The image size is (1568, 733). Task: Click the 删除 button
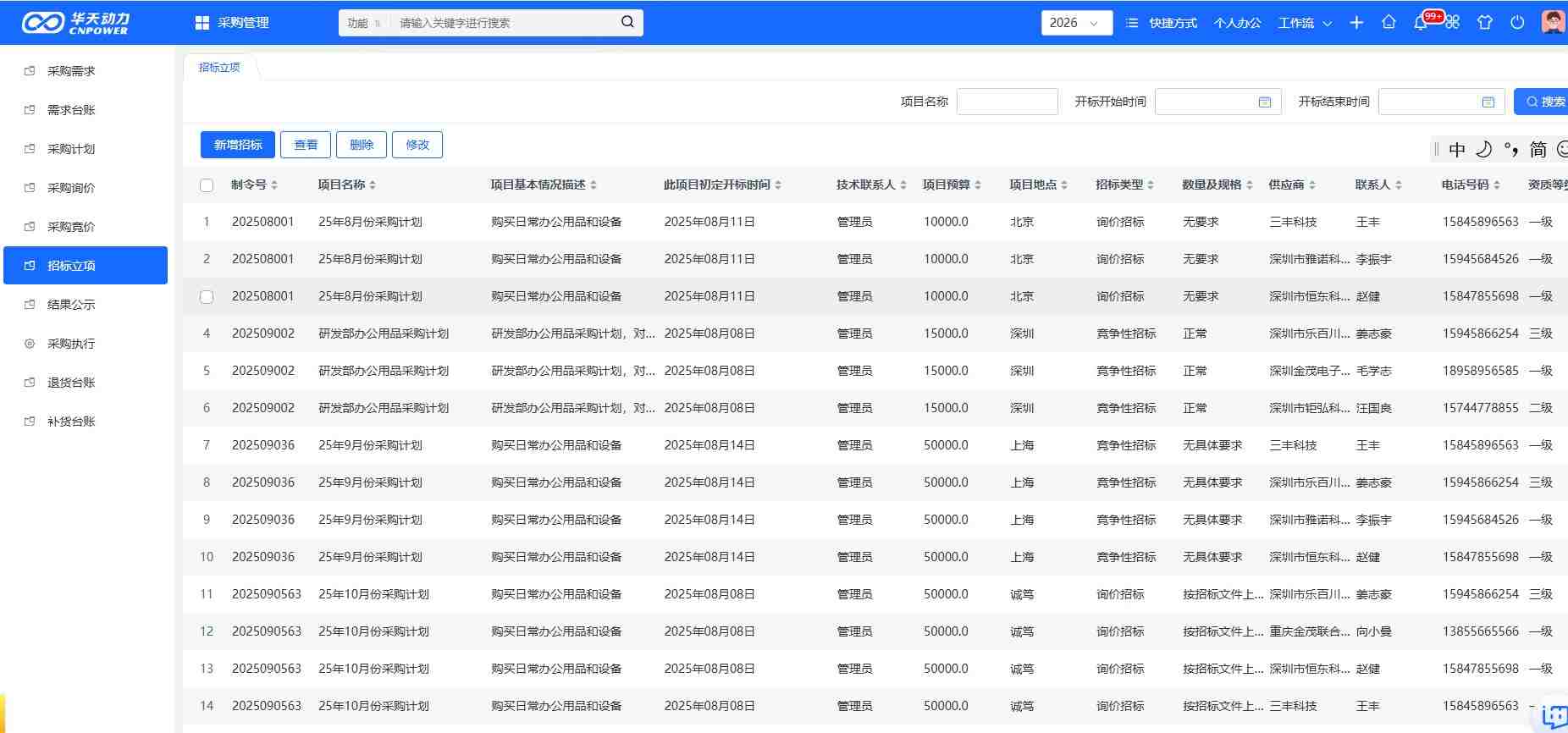[x=362, y=145]
